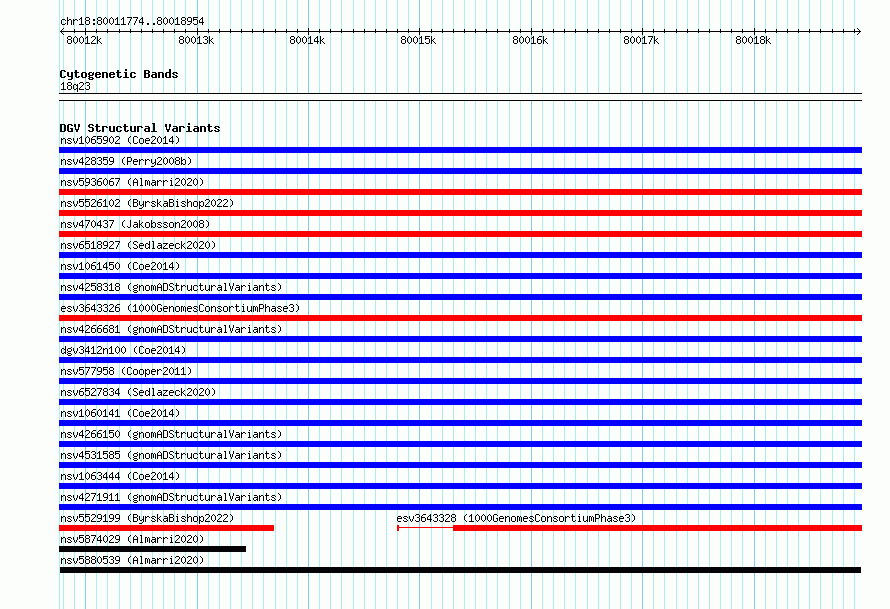890x609 pixels.
Task: Select the nsv1060141 (Coe2014) label
Action: [x=120, y=413]
